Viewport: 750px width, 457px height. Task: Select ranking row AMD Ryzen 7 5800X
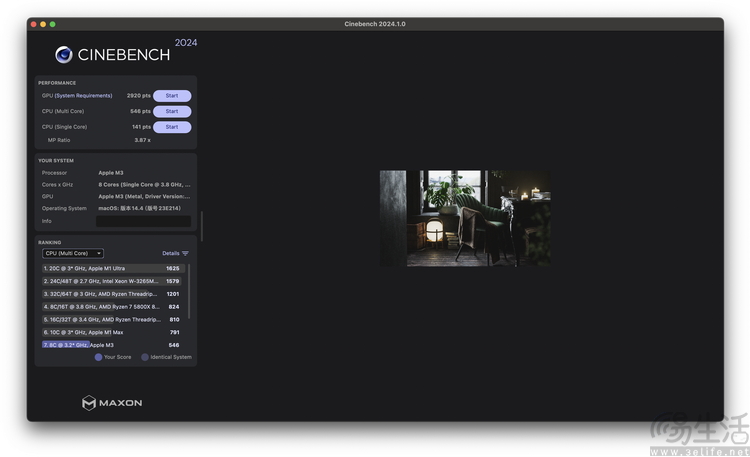(x=113, y=307)
